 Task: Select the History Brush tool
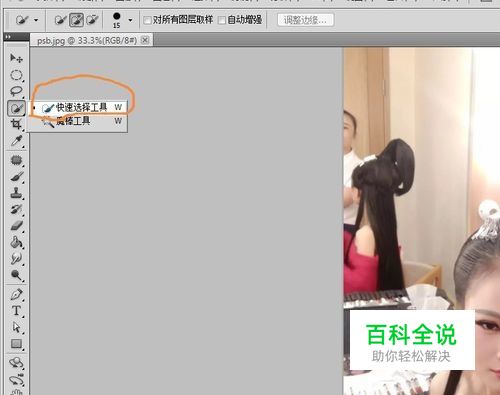click(x=16, y=209)
